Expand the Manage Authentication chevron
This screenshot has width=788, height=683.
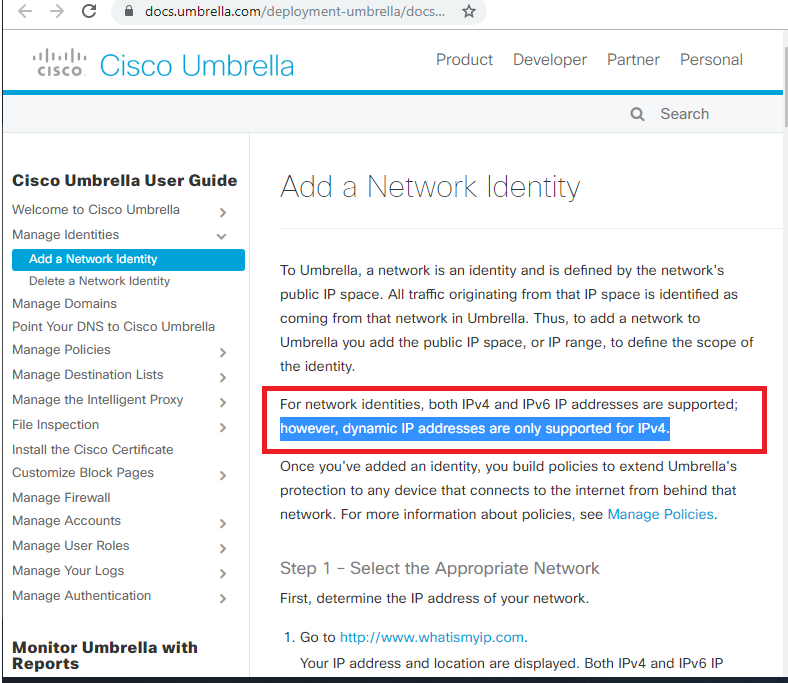coord(223,599)
